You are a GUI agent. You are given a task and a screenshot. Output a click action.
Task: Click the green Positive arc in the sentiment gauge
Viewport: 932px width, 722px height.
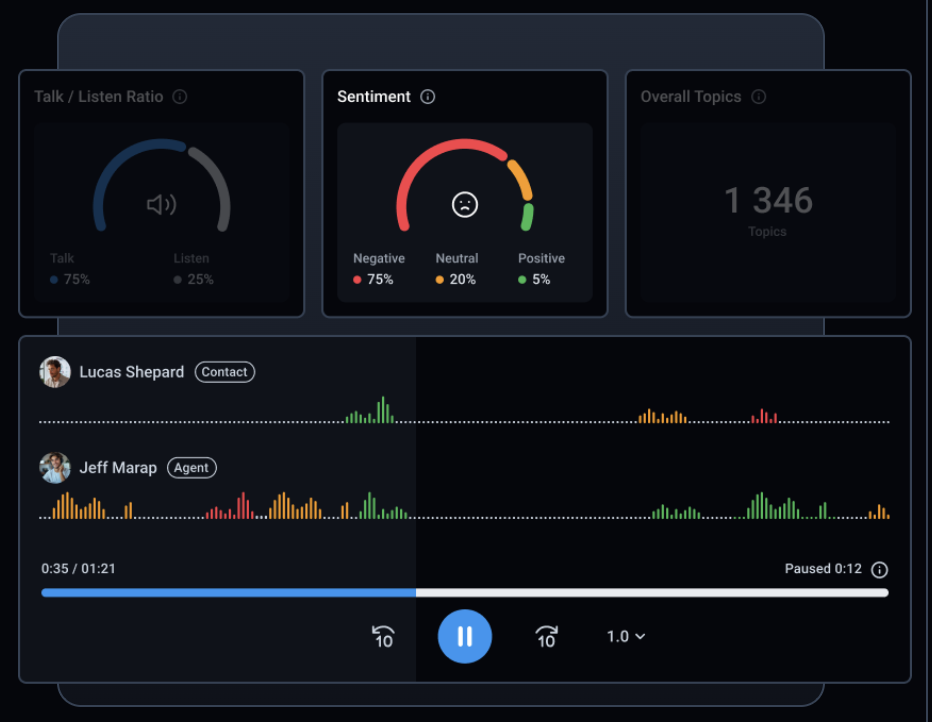tap(527, 217)
